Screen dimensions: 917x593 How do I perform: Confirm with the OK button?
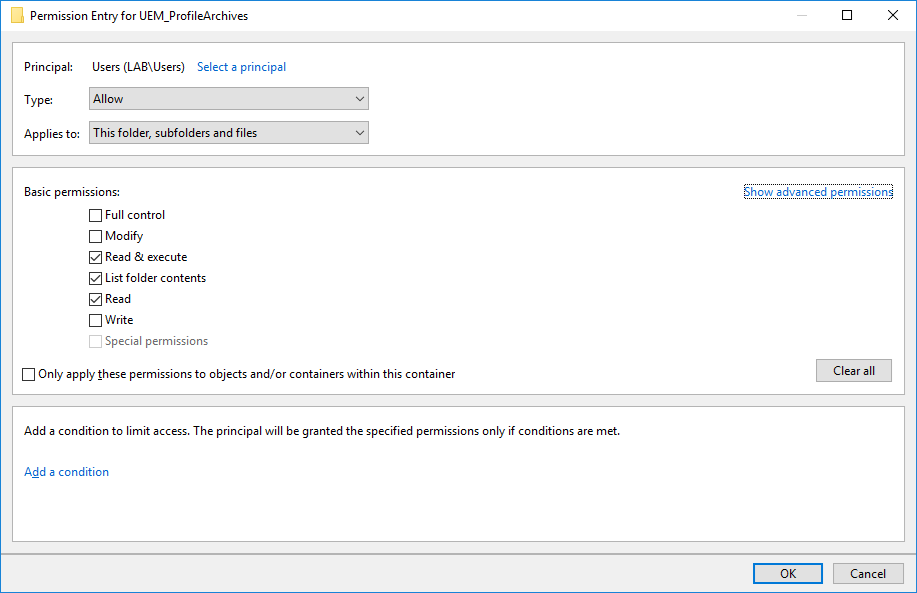[x=788, y=573]
